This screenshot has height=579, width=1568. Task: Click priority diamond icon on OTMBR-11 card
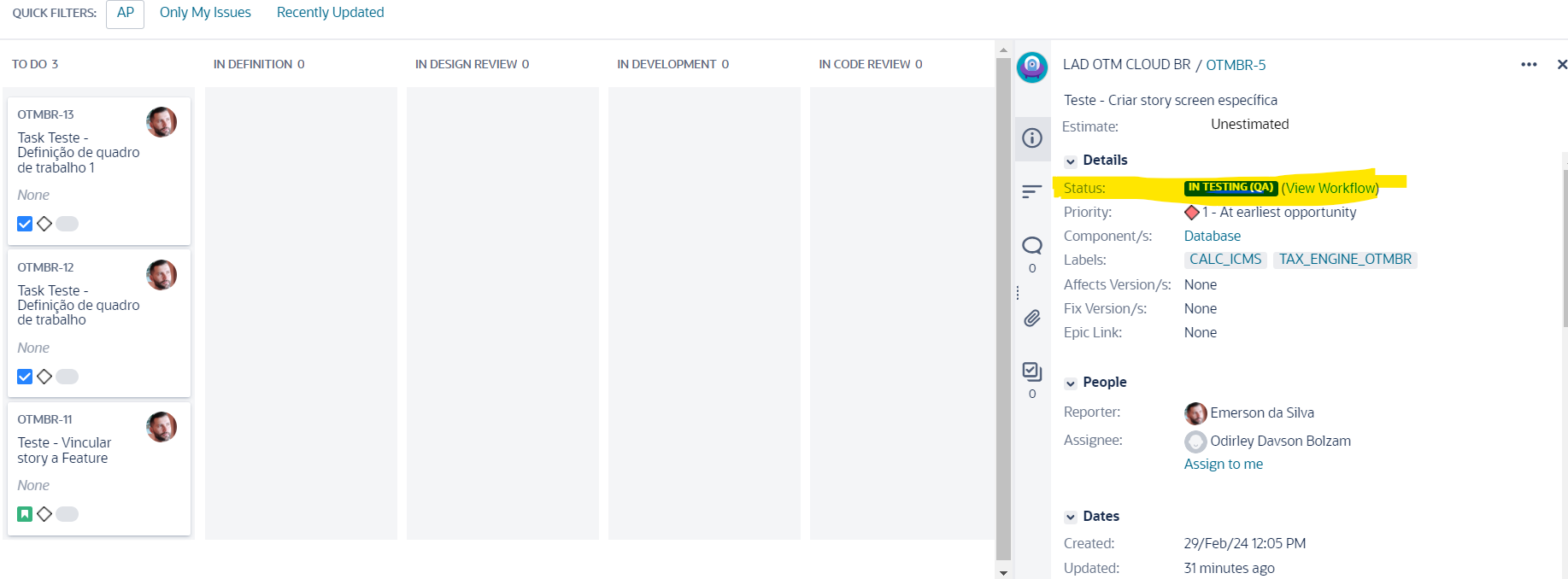pos(44,514)
